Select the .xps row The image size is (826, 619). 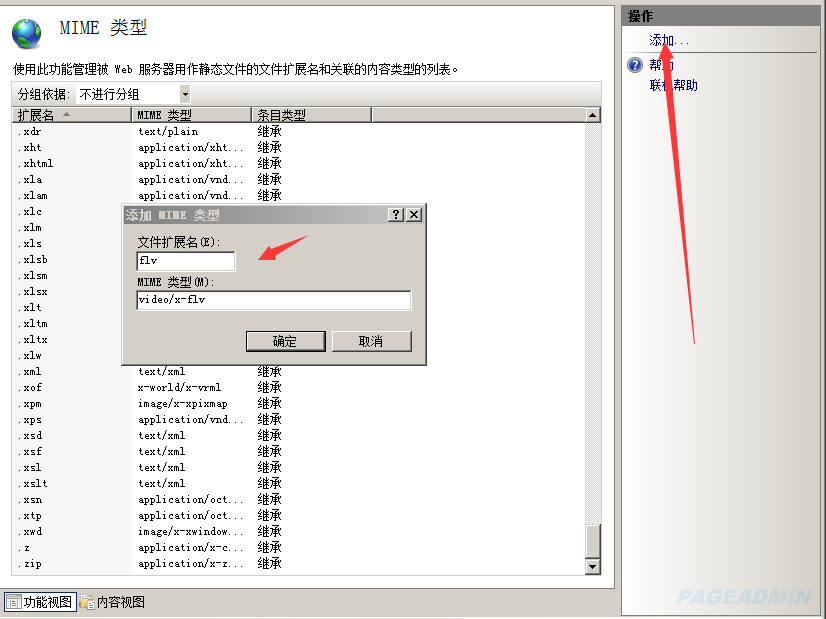(298, 420)
